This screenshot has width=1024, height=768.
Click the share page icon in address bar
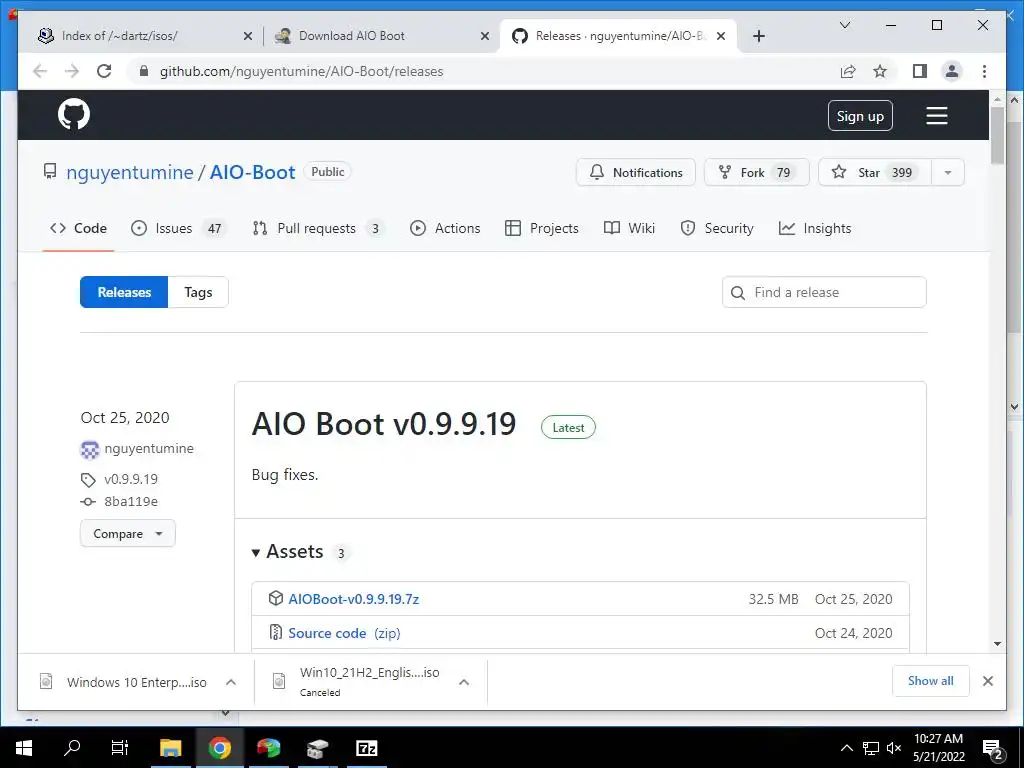pos(848,71)
